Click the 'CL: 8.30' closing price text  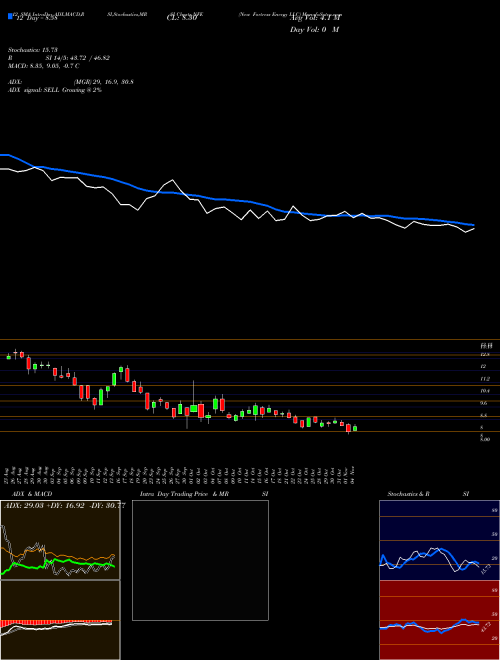[x=182, y=18]
